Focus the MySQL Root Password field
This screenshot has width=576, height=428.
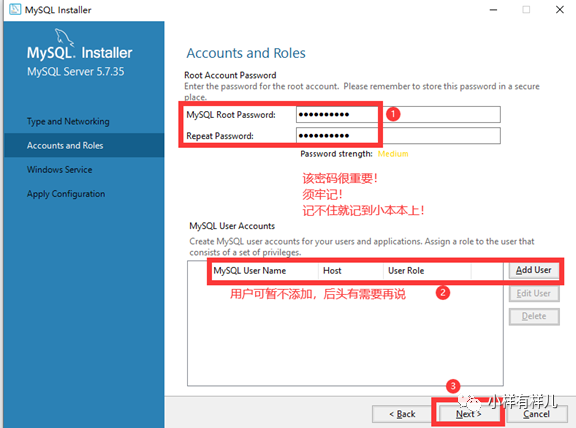click(398, 115)
